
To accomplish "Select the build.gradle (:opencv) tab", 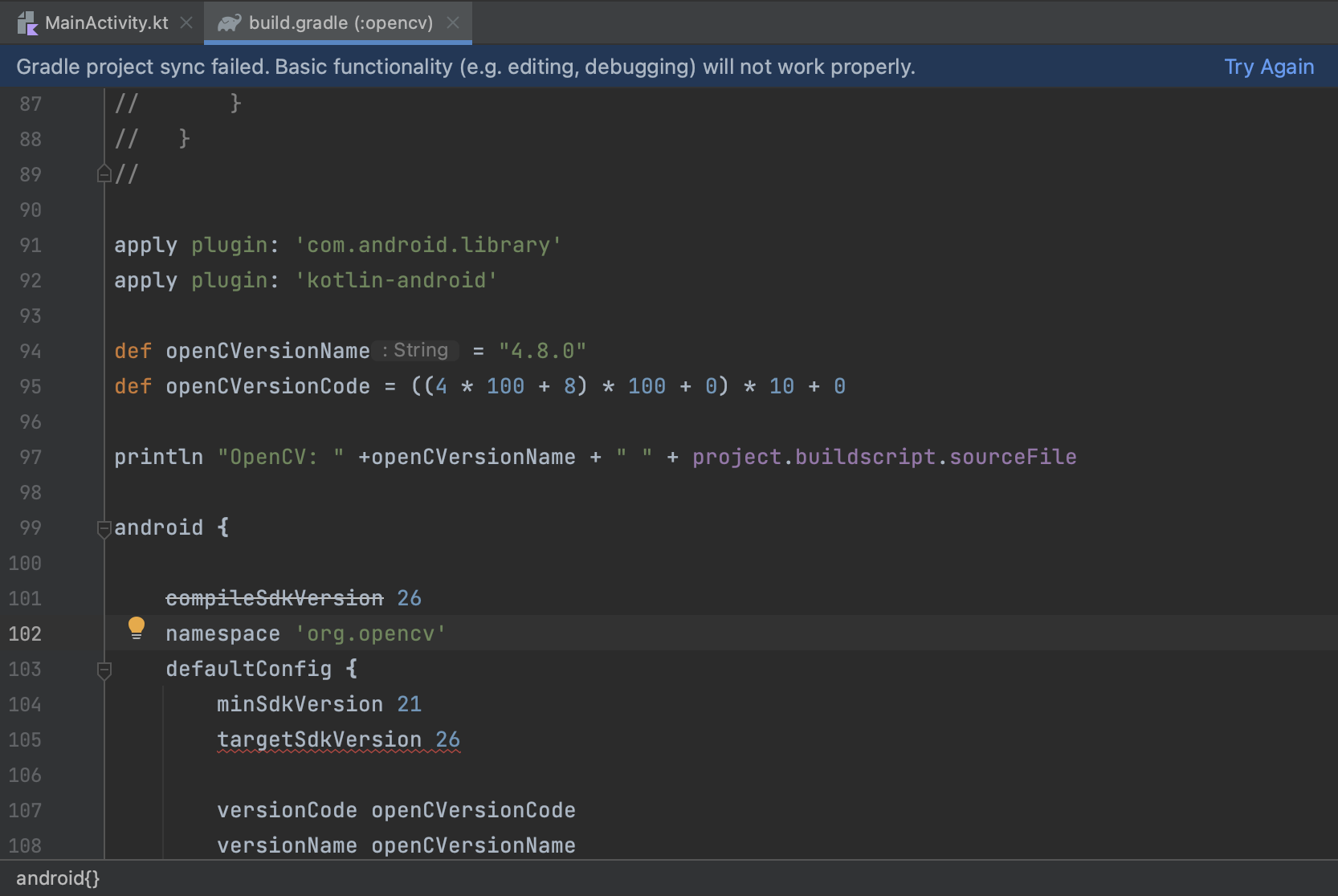I will pyautogui.click(x=341, y=22).
